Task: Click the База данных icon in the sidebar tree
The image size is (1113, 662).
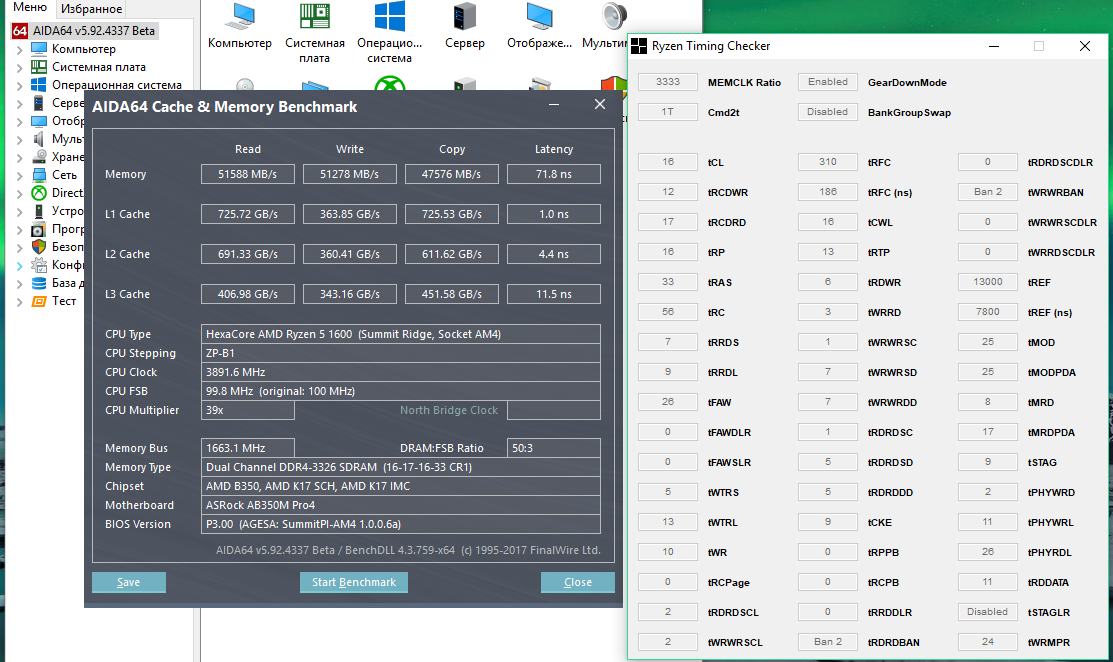Action: (x=39, y=282)
